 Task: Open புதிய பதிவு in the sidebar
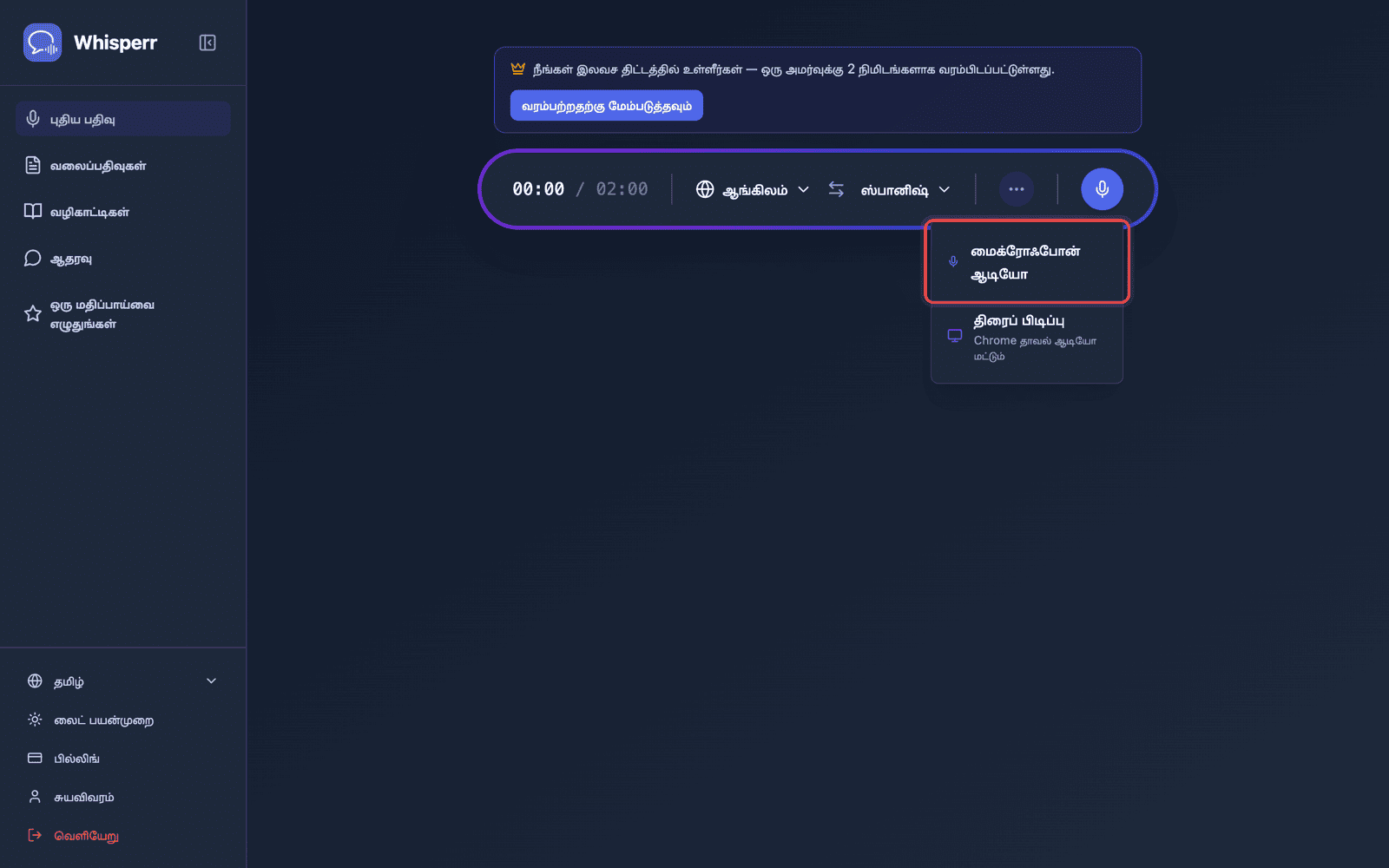pos(122,119)
